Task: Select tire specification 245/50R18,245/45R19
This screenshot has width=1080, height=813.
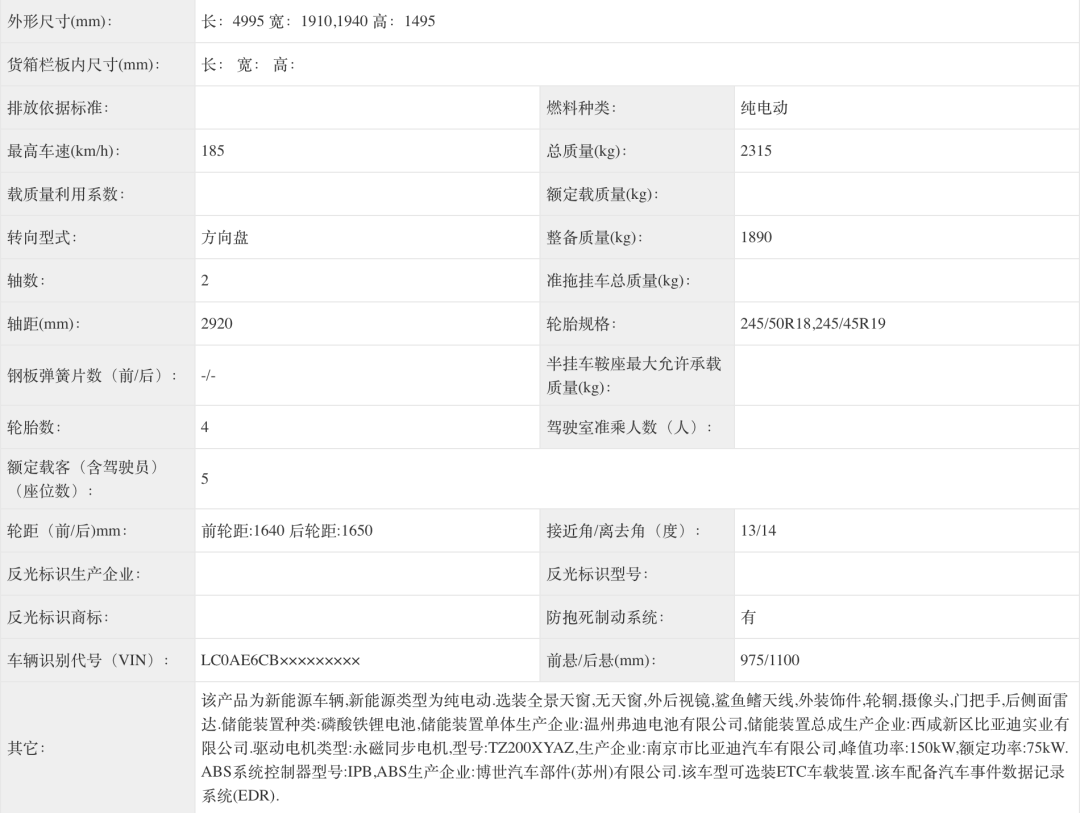Action: coord(813,324)
